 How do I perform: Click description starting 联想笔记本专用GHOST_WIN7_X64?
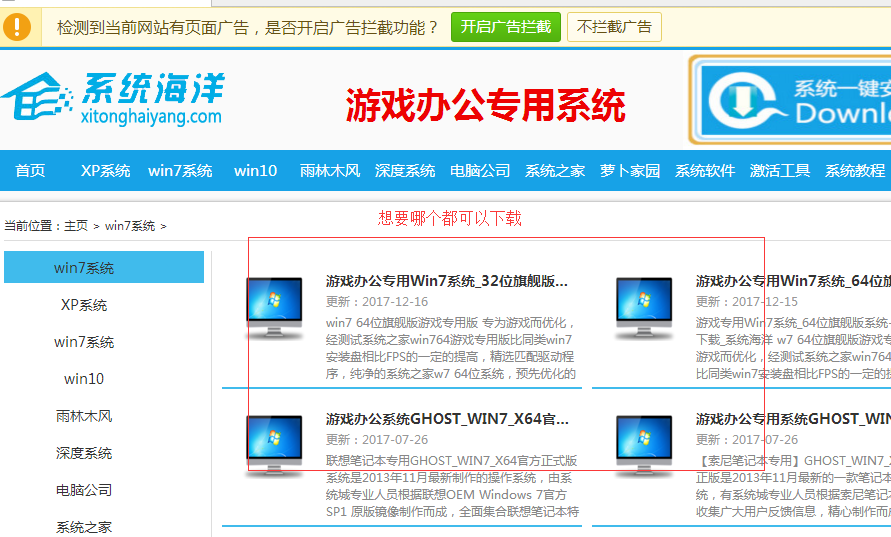pos(452,486)
